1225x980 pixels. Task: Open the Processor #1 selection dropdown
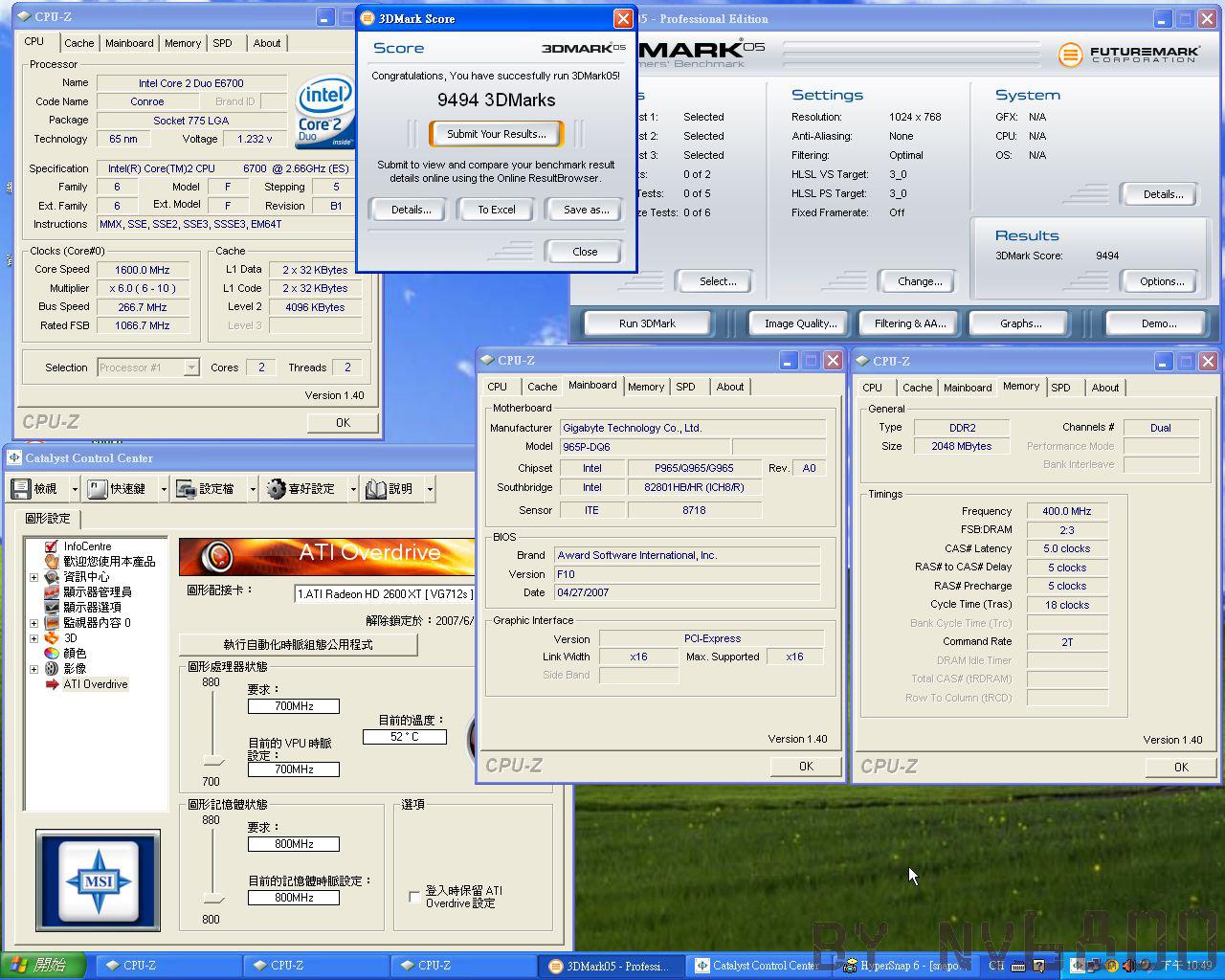(191, 367)
